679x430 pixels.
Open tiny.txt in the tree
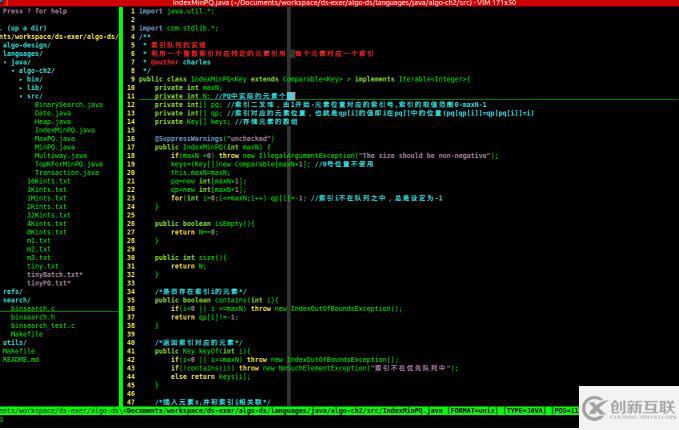click(42, 266)
